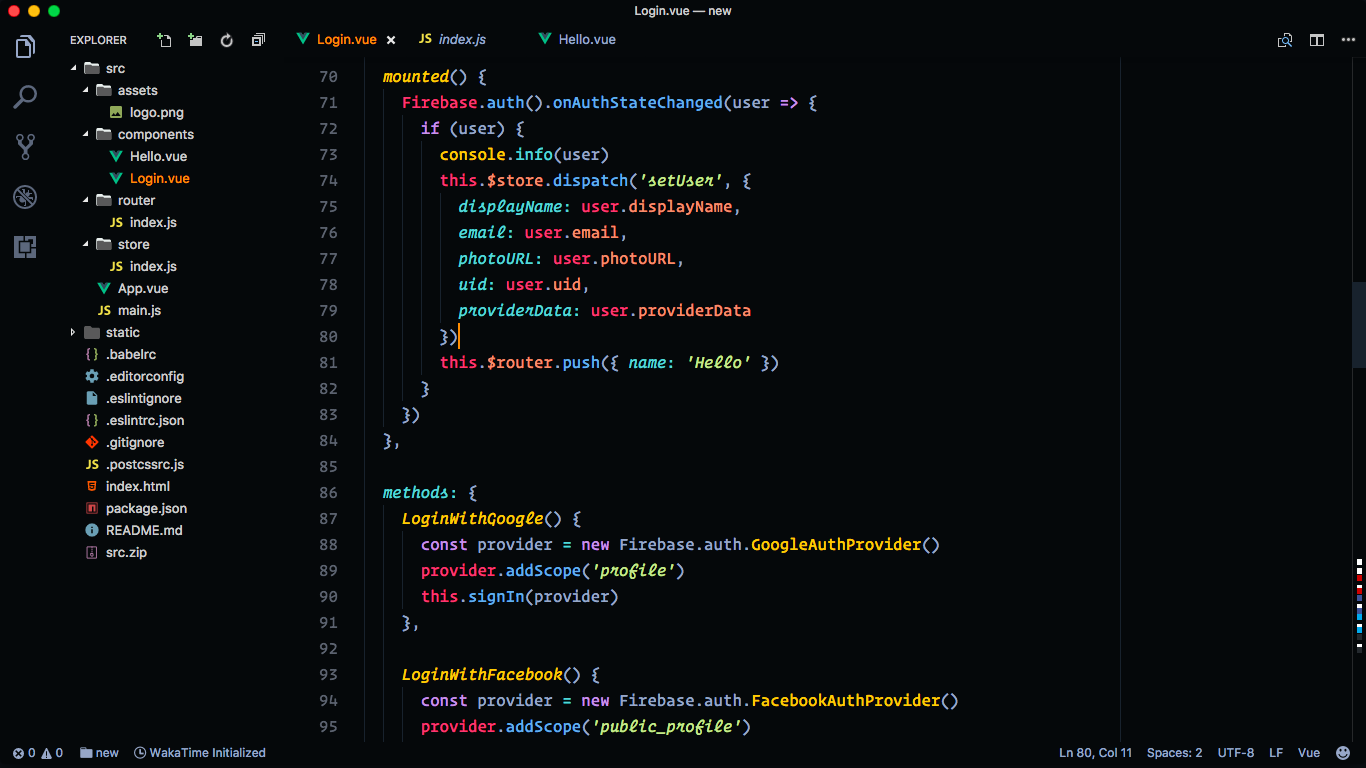Click WakaTime Initialized status item
Viewport: 1366px width, 768px height.
[x=200, y=753]
